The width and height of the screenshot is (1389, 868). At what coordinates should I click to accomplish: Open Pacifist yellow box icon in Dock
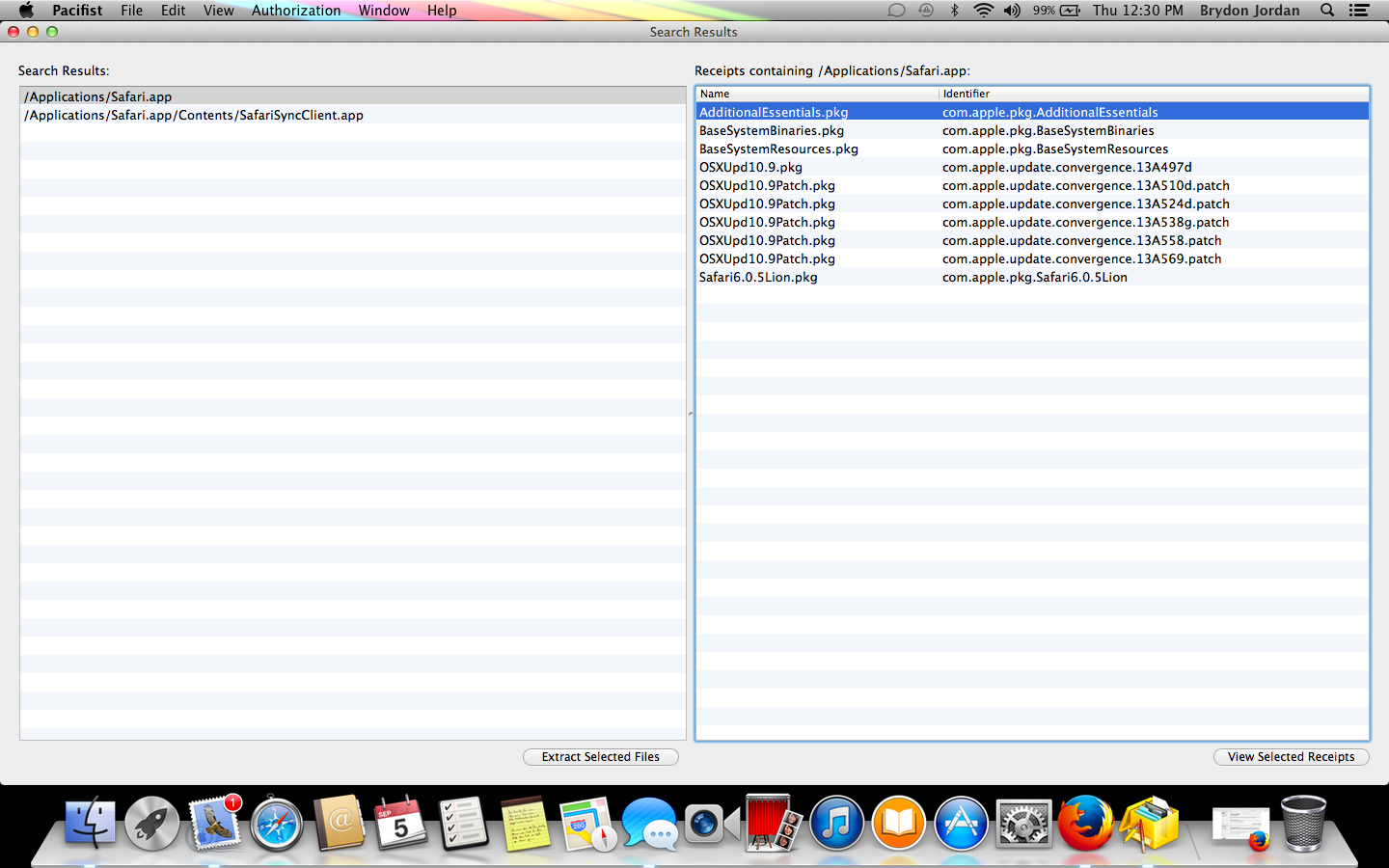(x=1148, y=825)
